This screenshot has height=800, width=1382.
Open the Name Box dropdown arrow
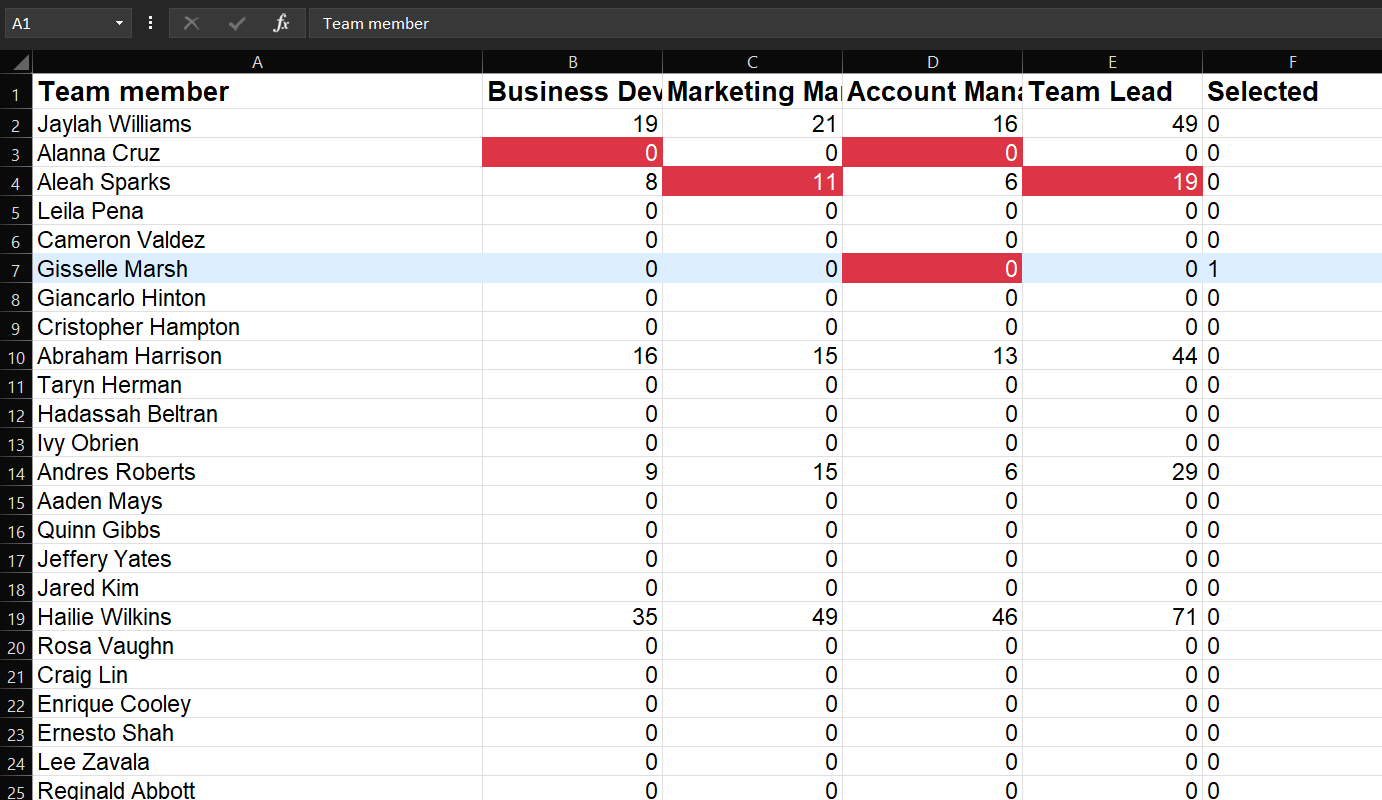pos(119,23)
